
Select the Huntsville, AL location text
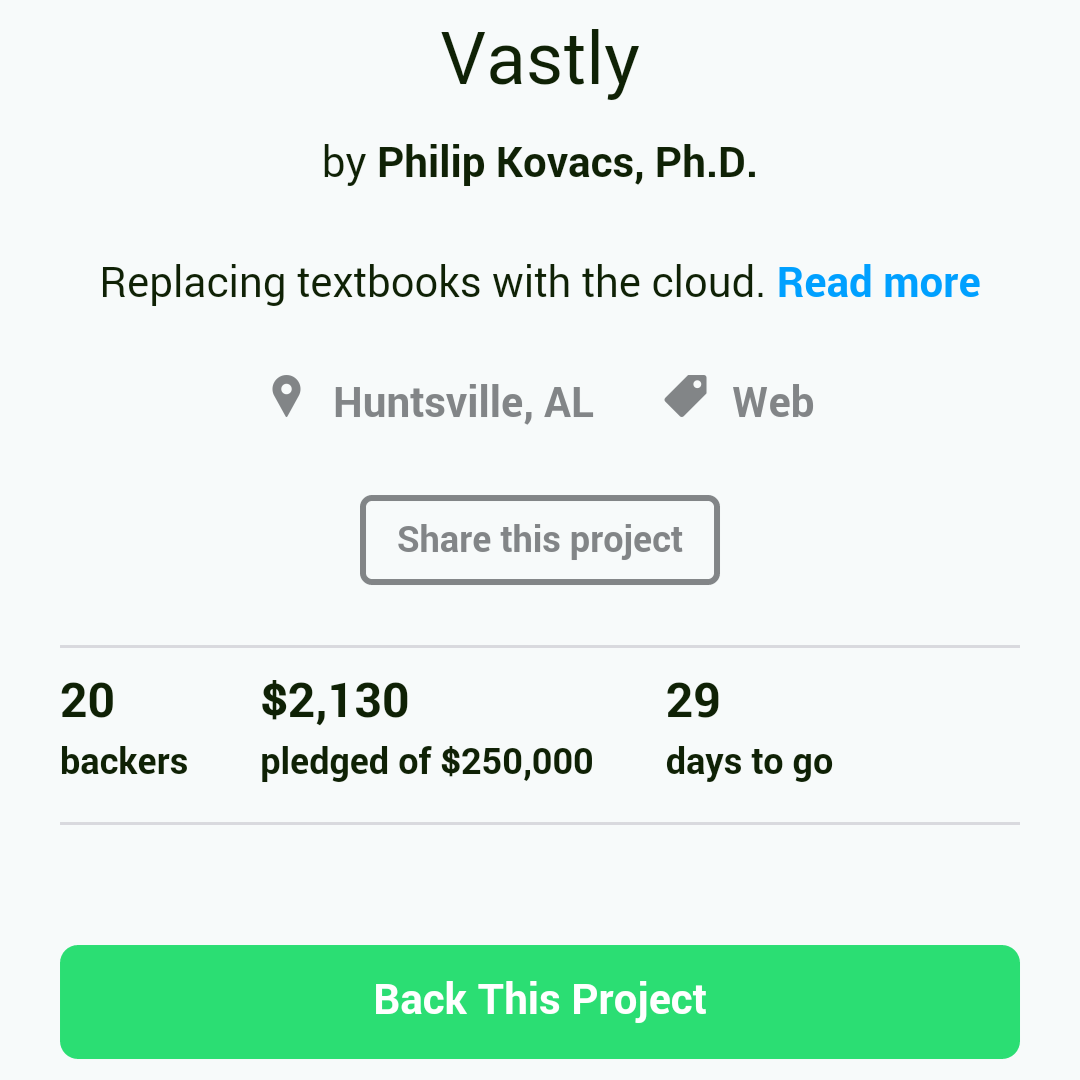(463, 403)
